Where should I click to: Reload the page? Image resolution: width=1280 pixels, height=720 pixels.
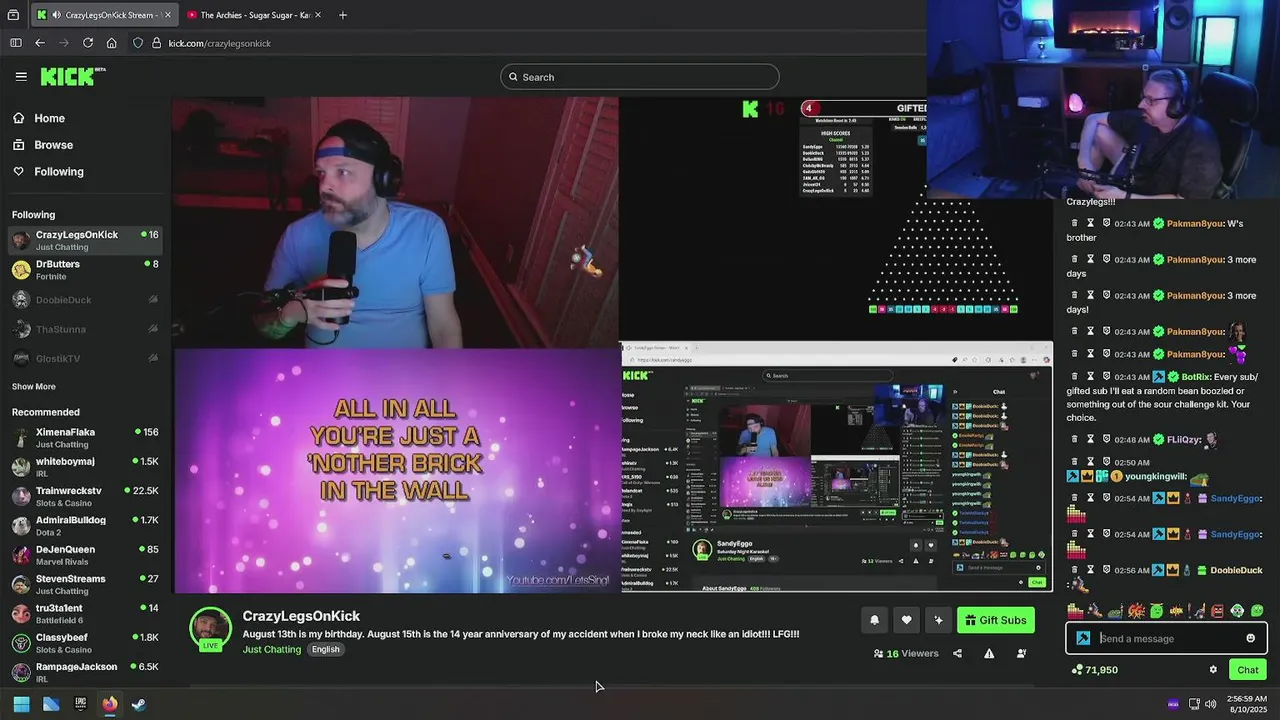click(88, 43)
